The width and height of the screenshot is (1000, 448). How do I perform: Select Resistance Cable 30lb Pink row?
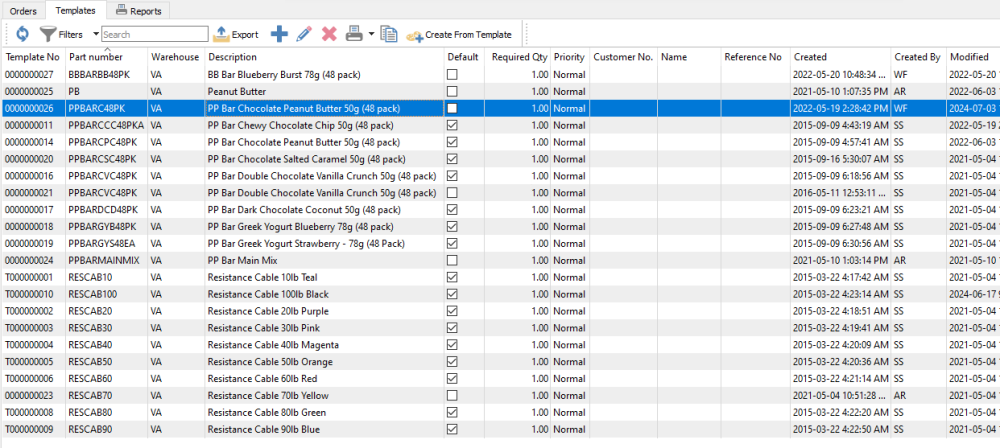point(500,328)
